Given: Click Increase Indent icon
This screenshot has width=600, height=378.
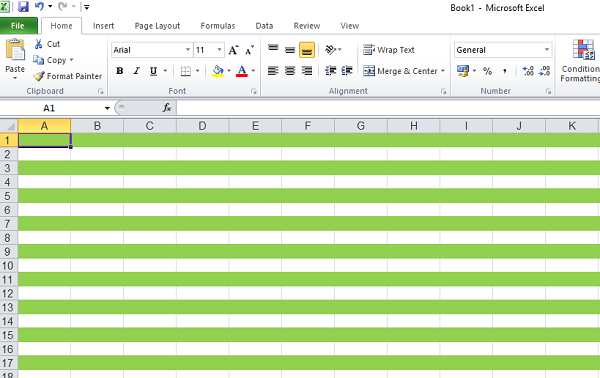Looking at the screenshot, I should click(x=347, y=71).
